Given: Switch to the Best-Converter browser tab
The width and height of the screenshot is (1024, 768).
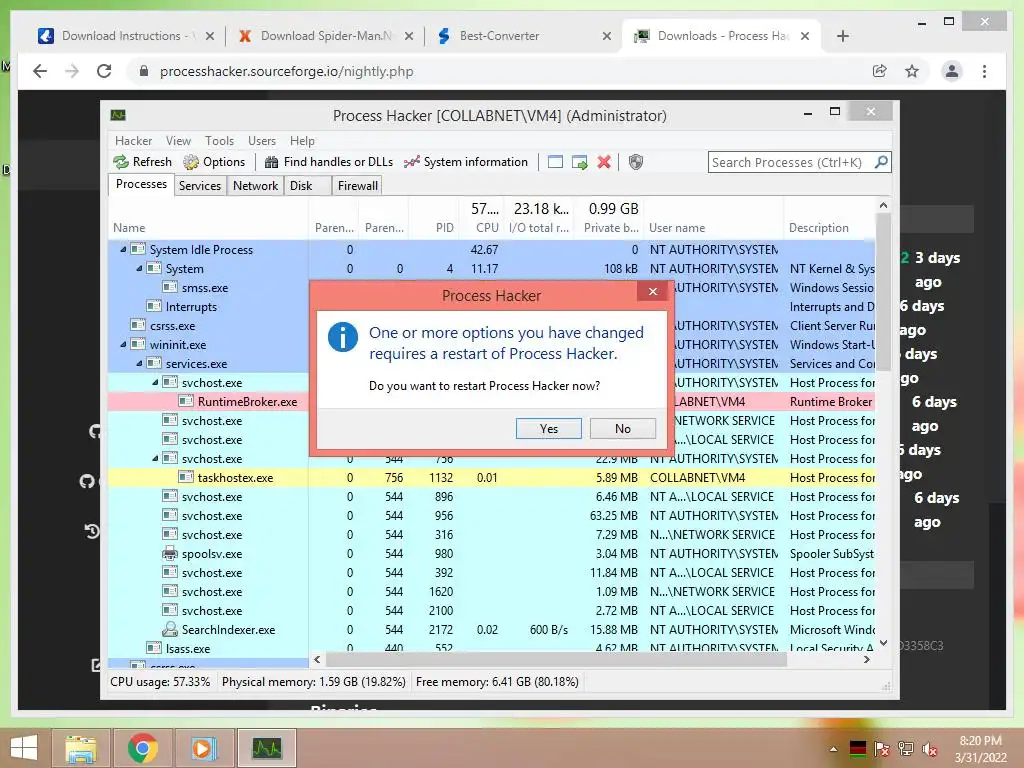Looking at the screenshot, I should click(522, 36).
